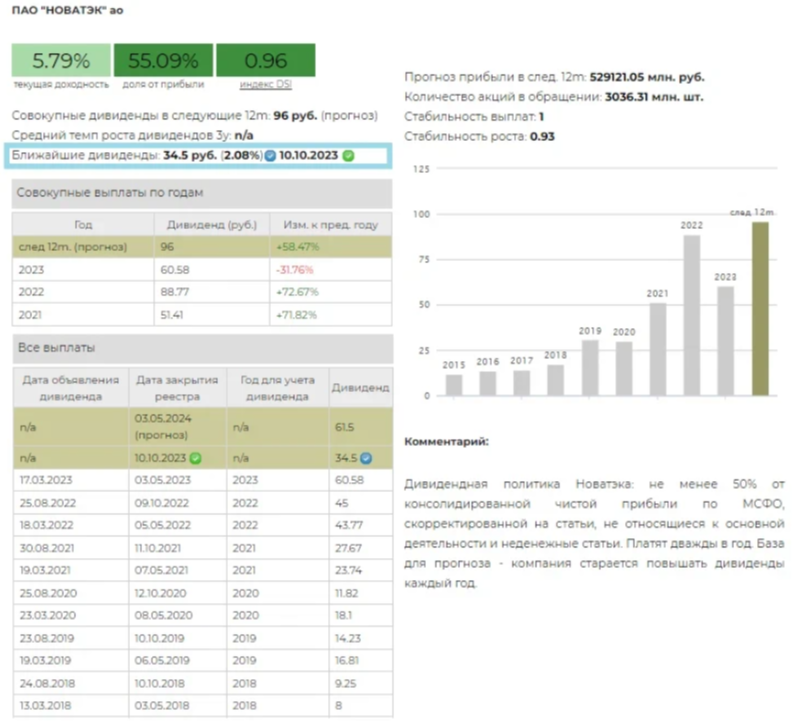The width and height of the screenshot is (810, 721).
Task: Select the olive 'след 12m' forecast chart bar
Action: click(x=760, y=308)
